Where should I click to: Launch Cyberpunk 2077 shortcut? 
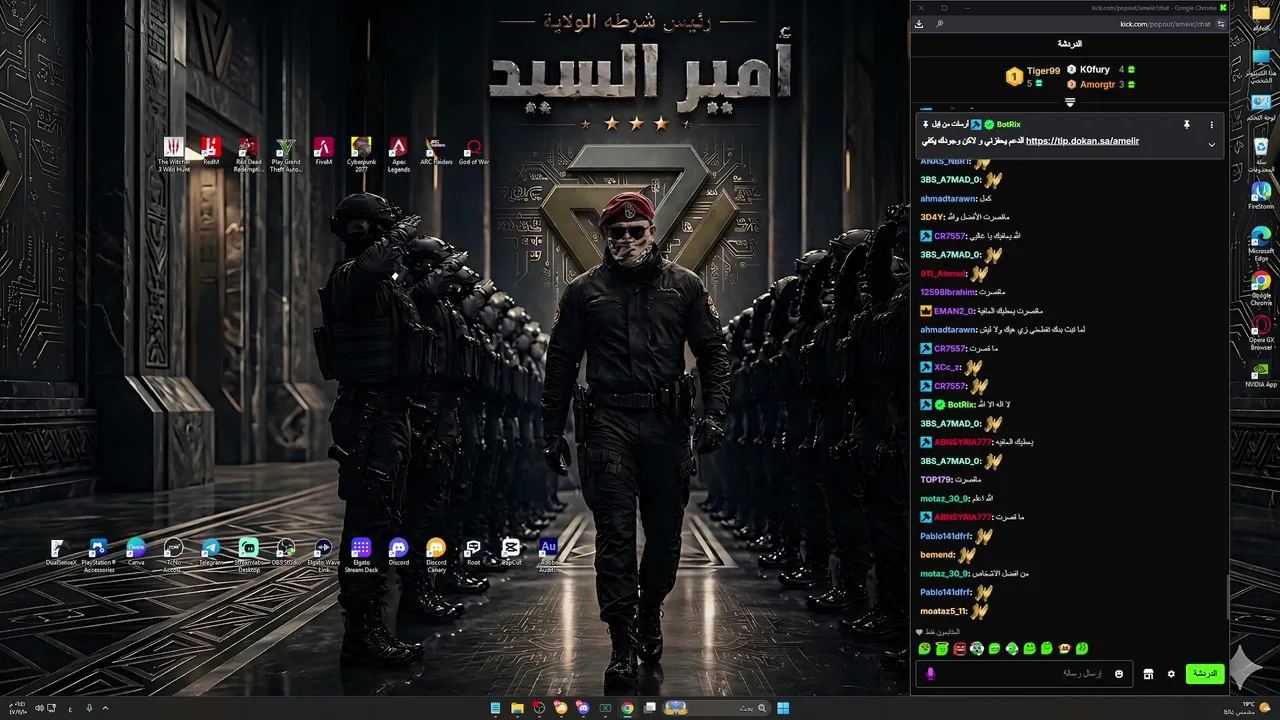coord(361,154)
